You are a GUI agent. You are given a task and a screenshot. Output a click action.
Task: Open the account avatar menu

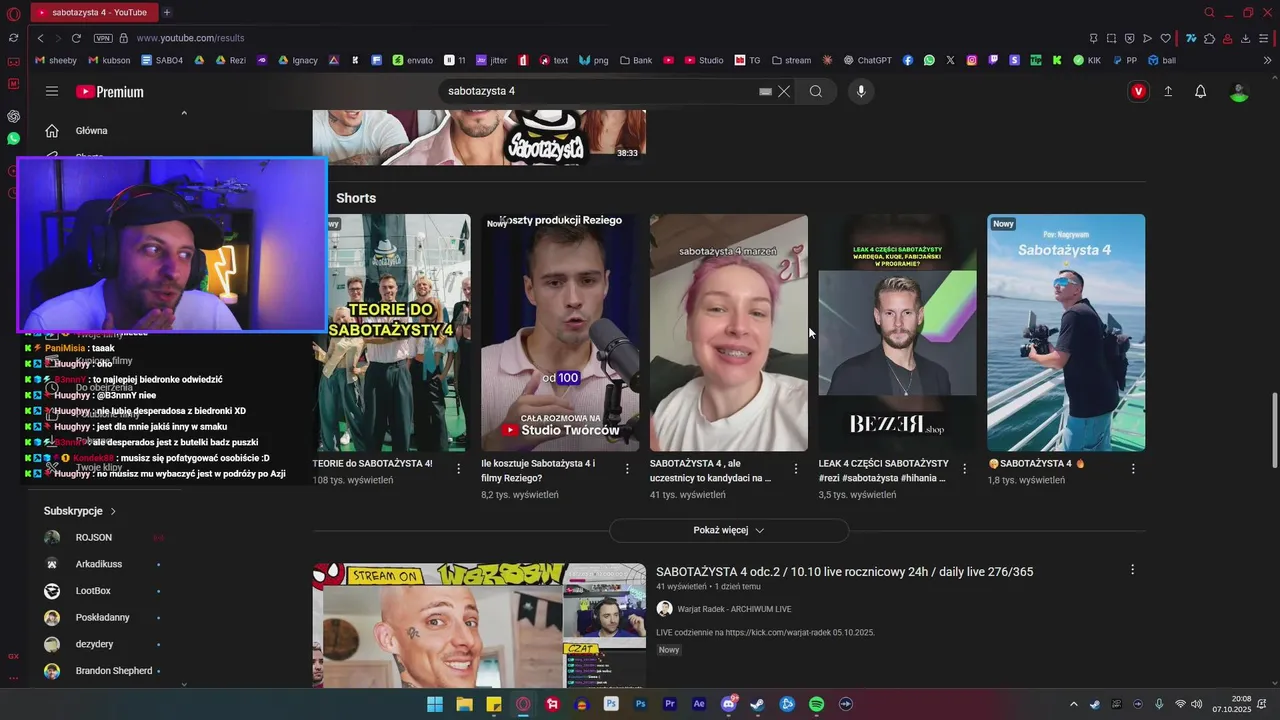pos(1239,92)
